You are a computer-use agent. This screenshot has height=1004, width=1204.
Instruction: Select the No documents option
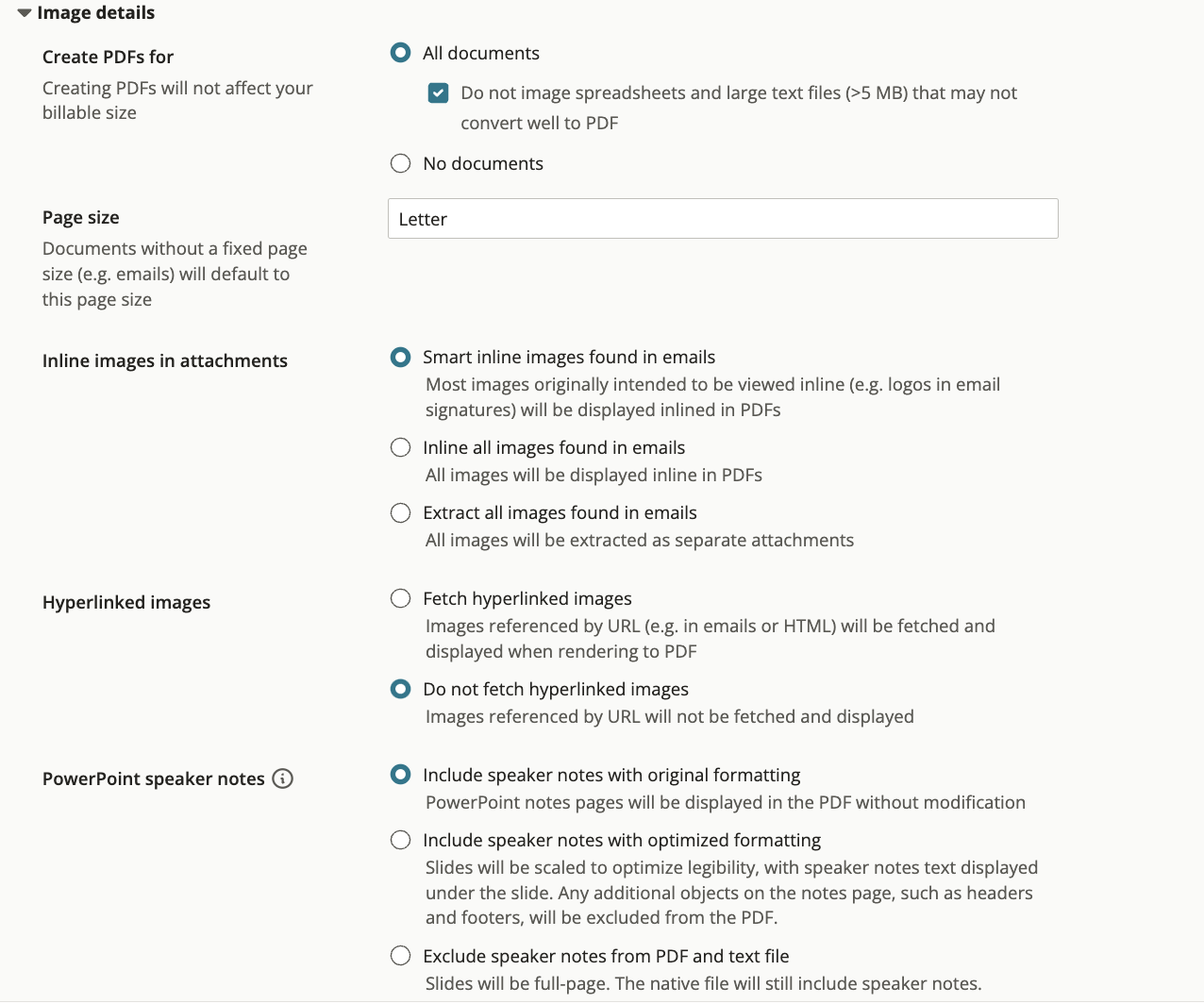click(400, 163)
